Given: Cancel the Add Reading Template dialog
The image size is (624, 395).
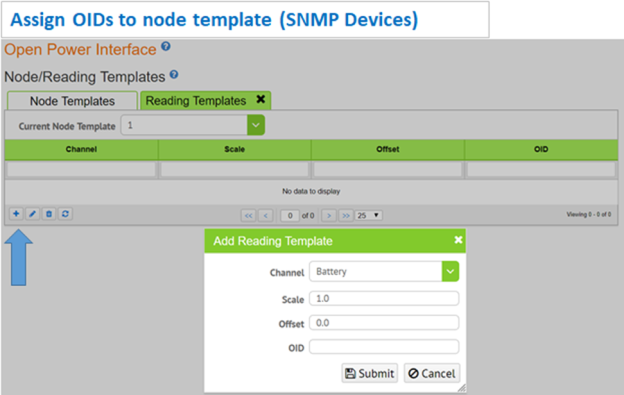Looking at the screenshot, I should click(432, 373).
